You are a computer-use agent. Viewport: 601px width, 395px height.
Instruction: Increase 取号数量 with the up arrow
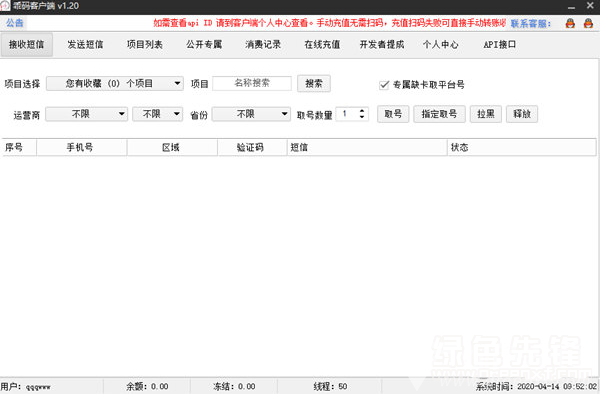click(362, 111)
